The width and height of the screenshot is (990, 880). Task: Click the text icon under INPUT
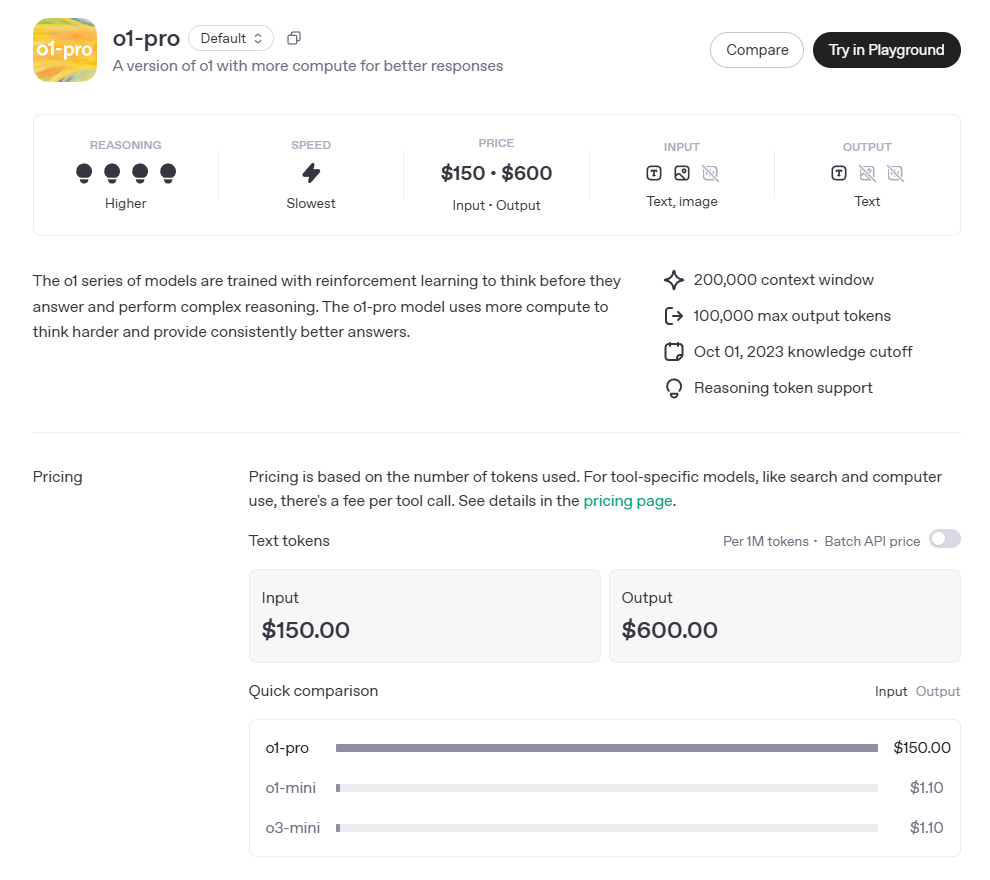pyautogui.click(x=654, y=173)
